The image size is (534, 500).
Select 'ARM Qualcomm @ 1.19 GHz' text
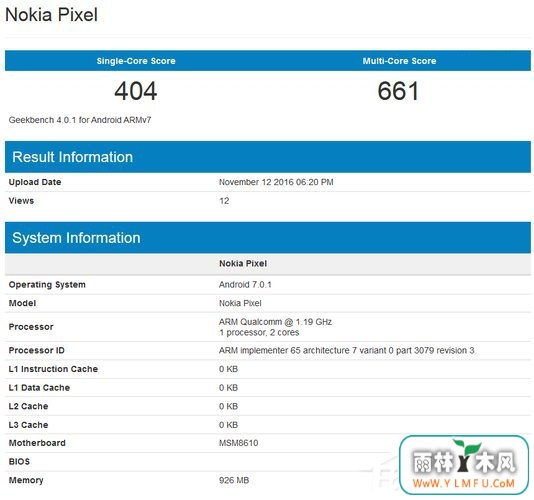pos(275,322)
